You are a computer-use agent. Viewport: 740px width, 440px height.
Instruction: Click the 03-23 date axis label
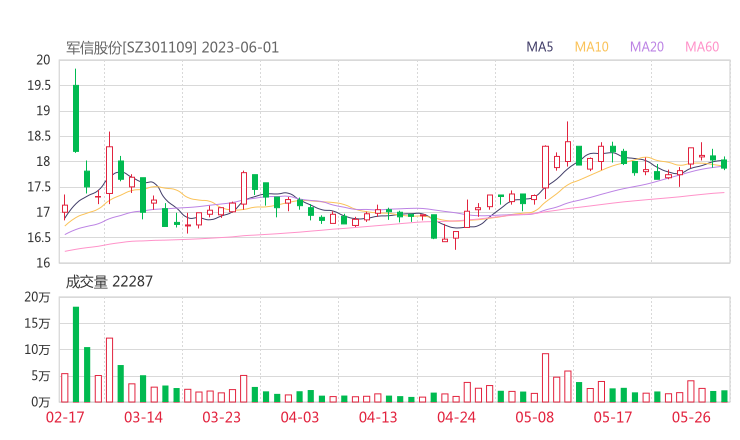click(222, 417)
